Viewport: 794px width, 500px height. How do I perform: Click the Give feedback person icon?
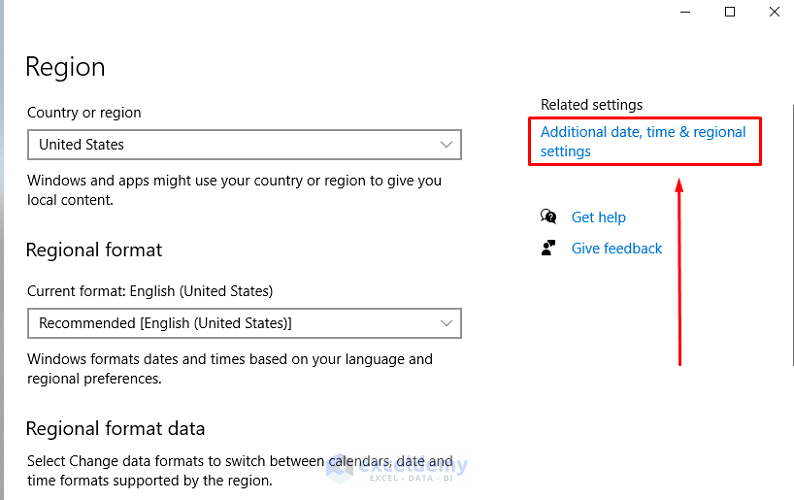pyautogui.click(x=548, y=248)
